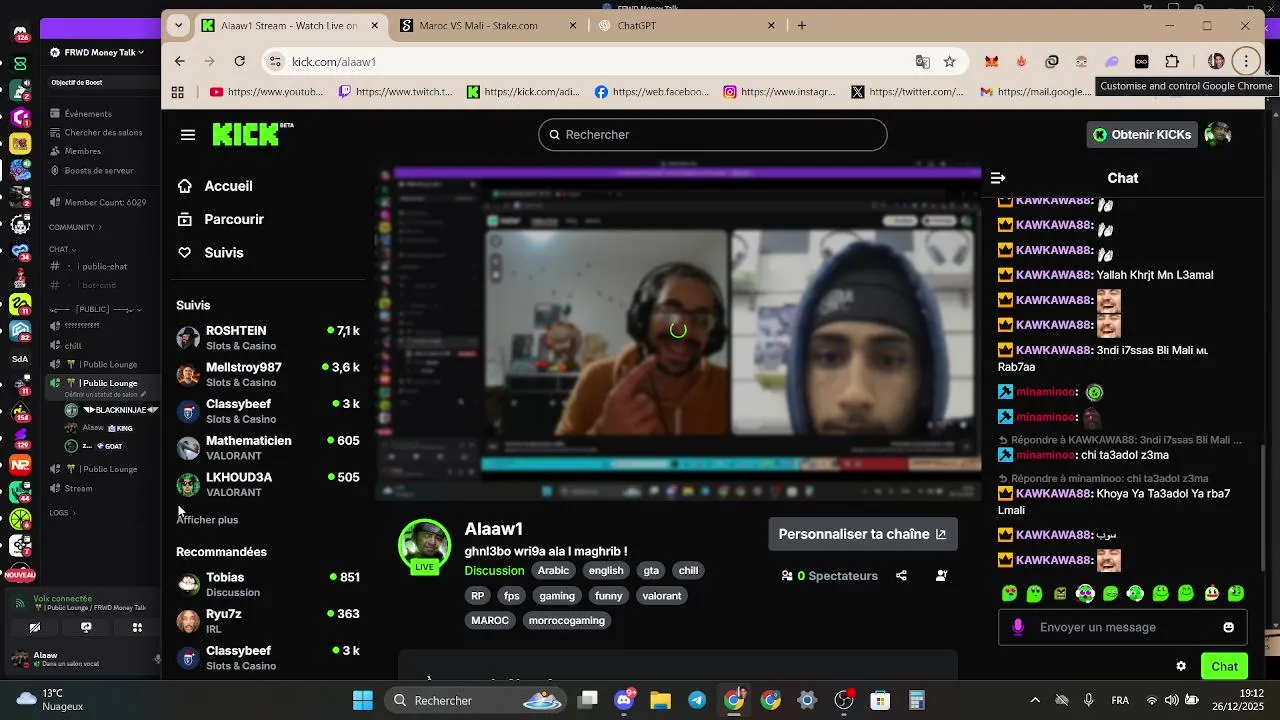Screen dimensions: 1280x720
Task: Open the Kick profile avatar menu
Action: click(1218, 135)
